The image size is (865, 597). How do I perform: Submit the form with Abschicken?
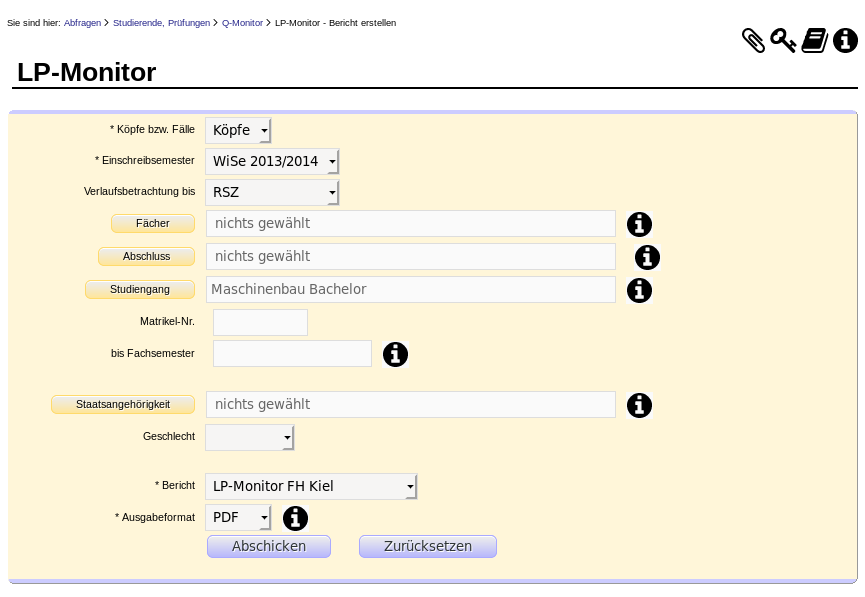(269, 546)
